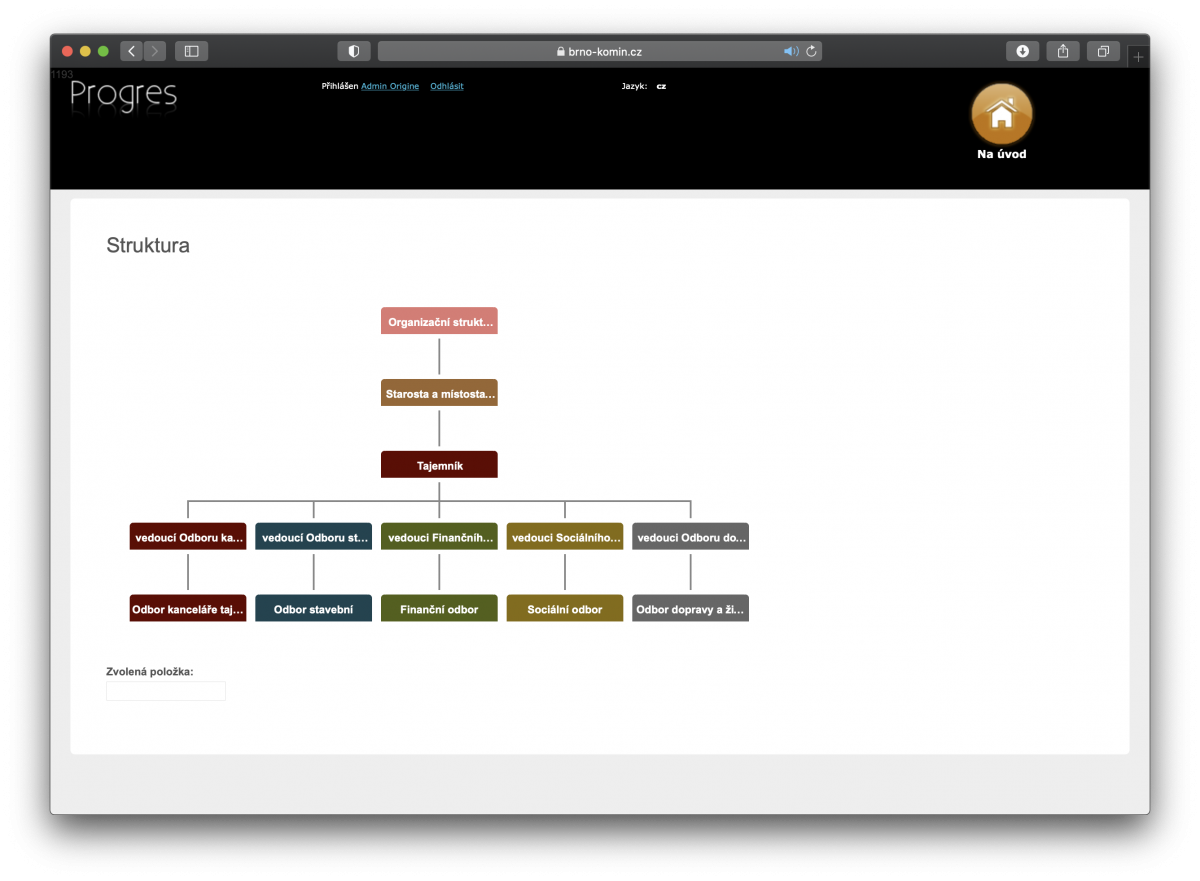
Task: Open the privacy shield icon
Action: (x=354, y=51)
